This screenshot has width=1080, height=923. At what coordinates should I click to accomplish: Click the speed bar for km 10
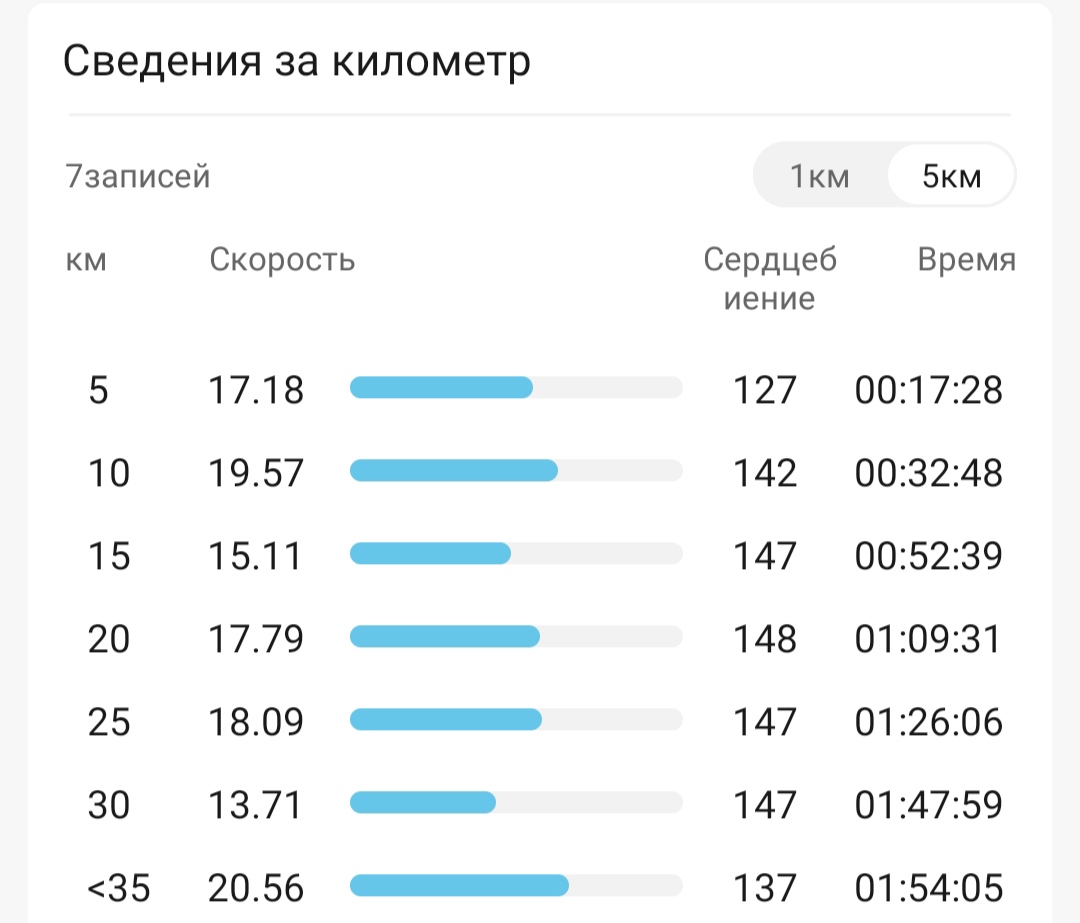(516, 471)
